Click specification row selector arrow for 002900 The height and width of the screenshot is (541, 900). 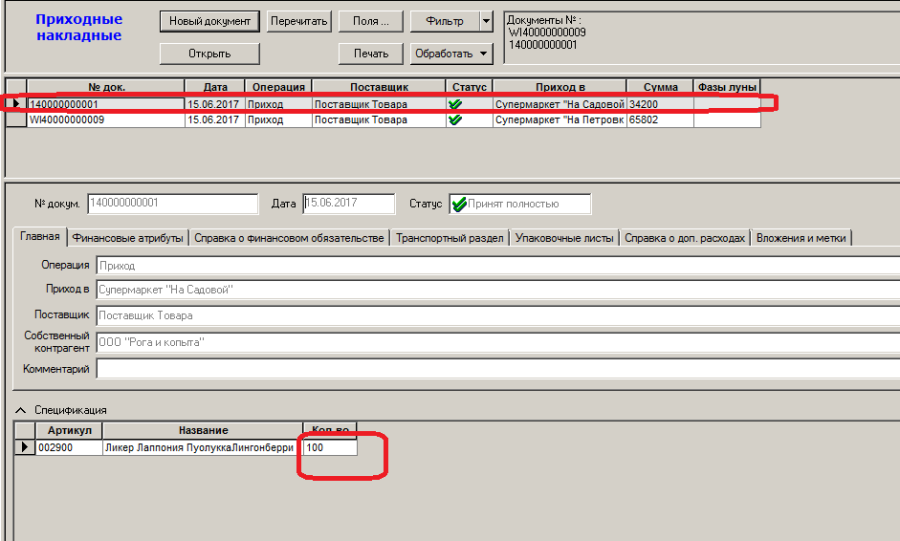24,447
